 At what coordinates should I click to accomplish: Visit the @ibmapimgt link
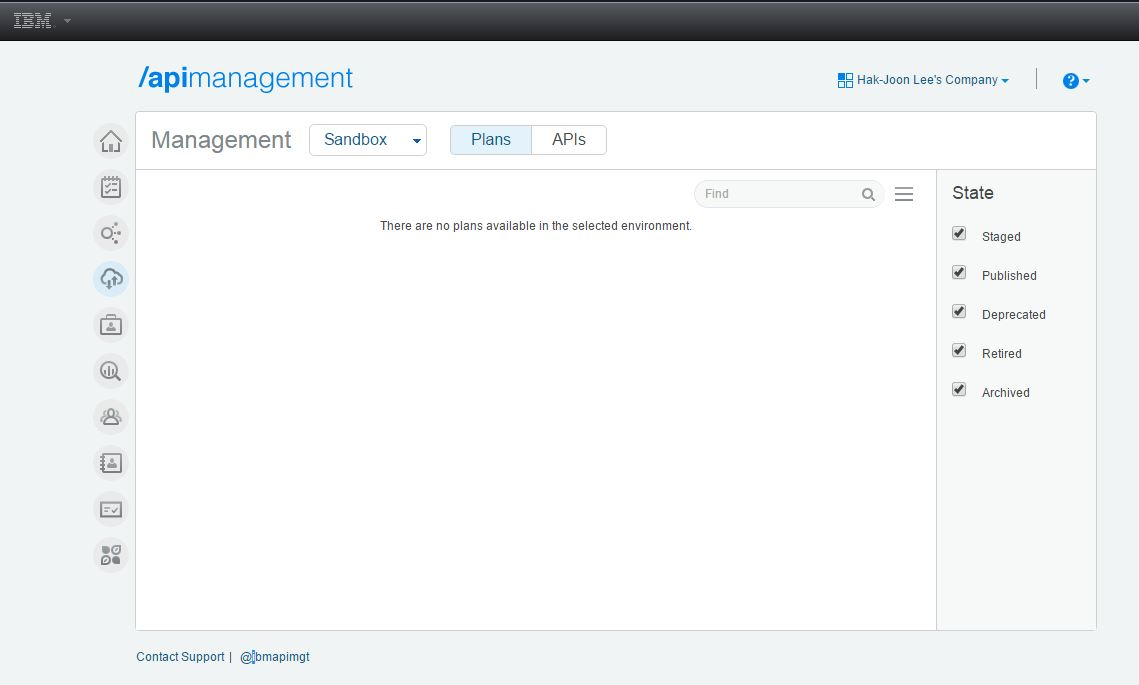pyautogui.click(x=275, y=657)
